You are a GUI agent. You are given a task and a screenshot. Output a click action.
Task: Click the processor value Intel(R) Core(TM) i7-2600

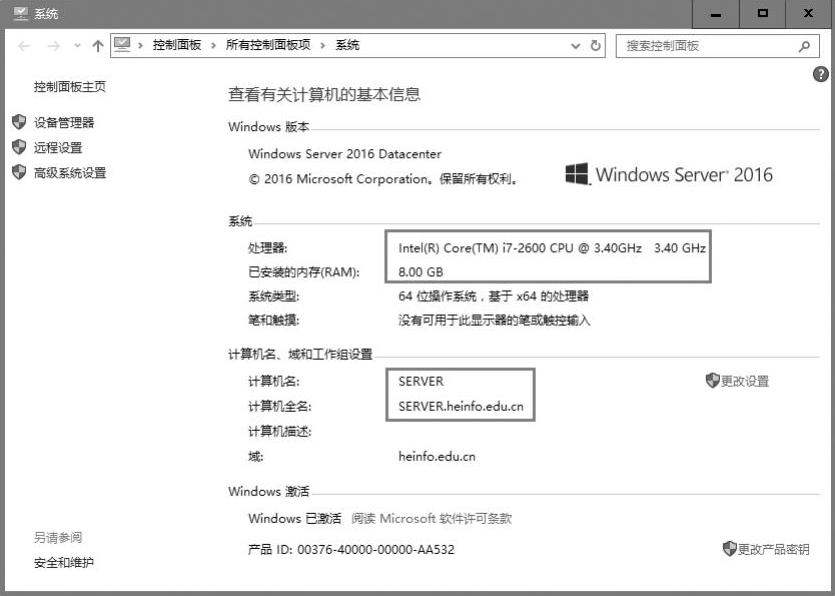552,248
